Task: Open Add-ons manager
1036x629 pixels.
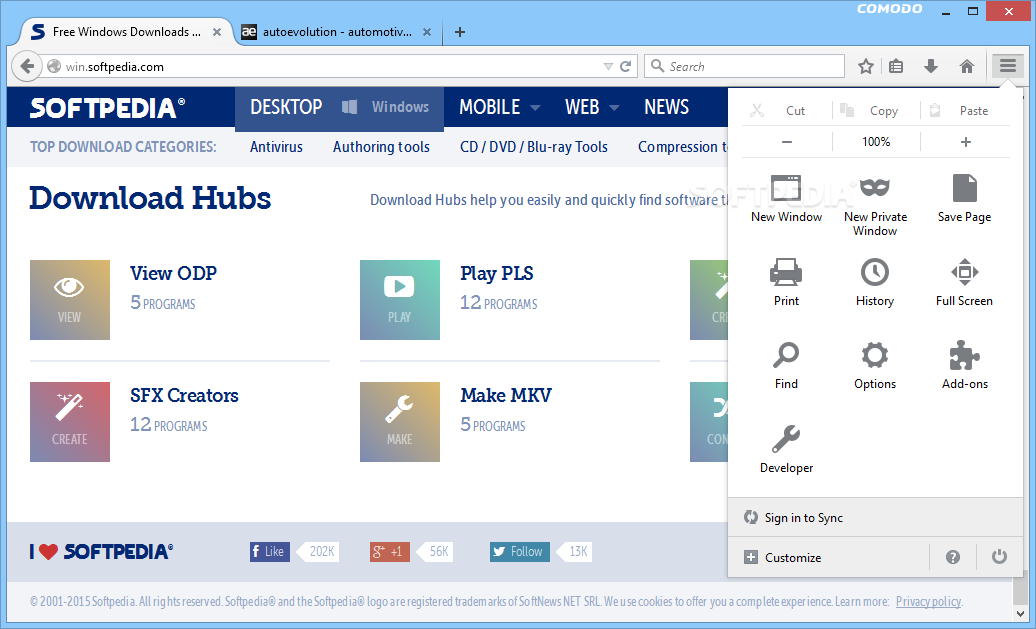Action: 965,365
